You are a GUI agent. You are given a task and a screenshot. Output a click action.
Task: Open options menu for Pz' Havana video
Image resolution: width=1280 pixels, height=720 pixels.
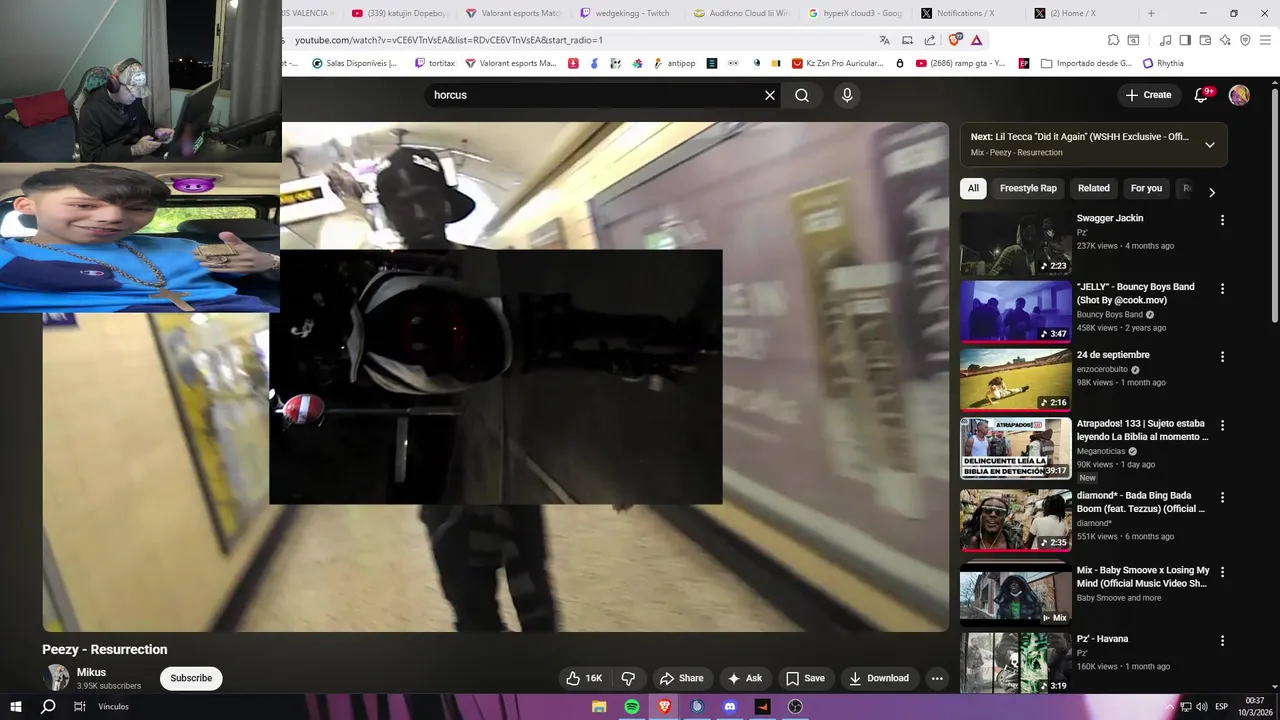coord(1222,641)
